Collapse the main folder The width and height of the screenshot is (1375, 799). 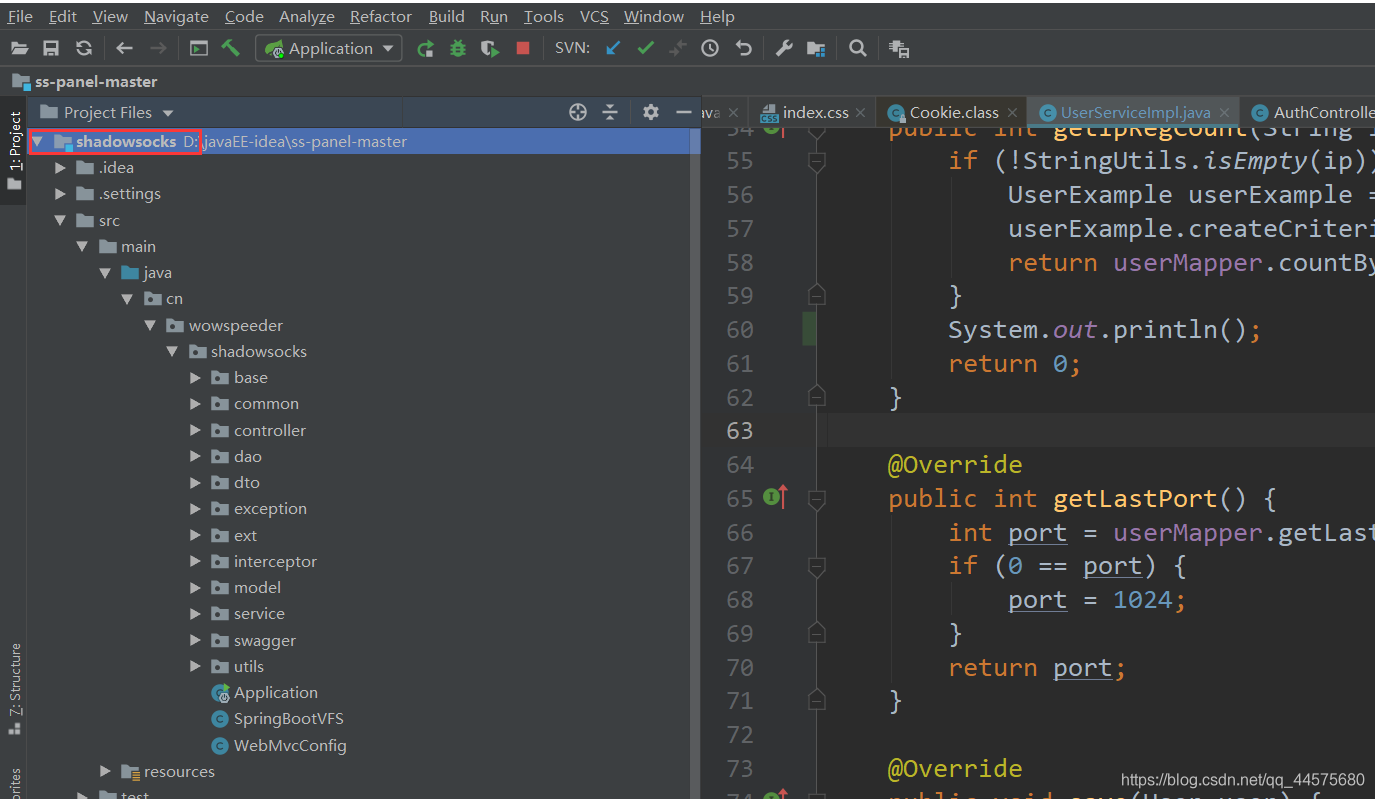83,246
